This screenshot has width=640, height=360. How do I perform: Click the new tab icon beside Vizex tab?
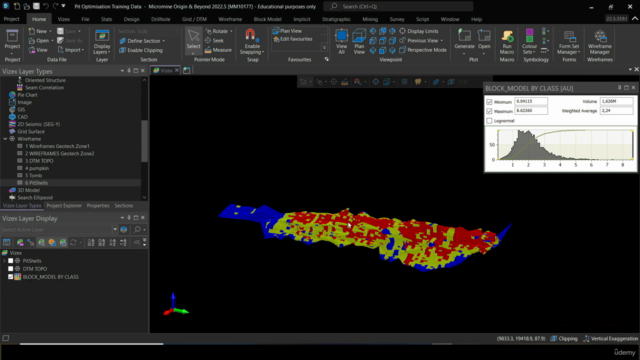187,70
